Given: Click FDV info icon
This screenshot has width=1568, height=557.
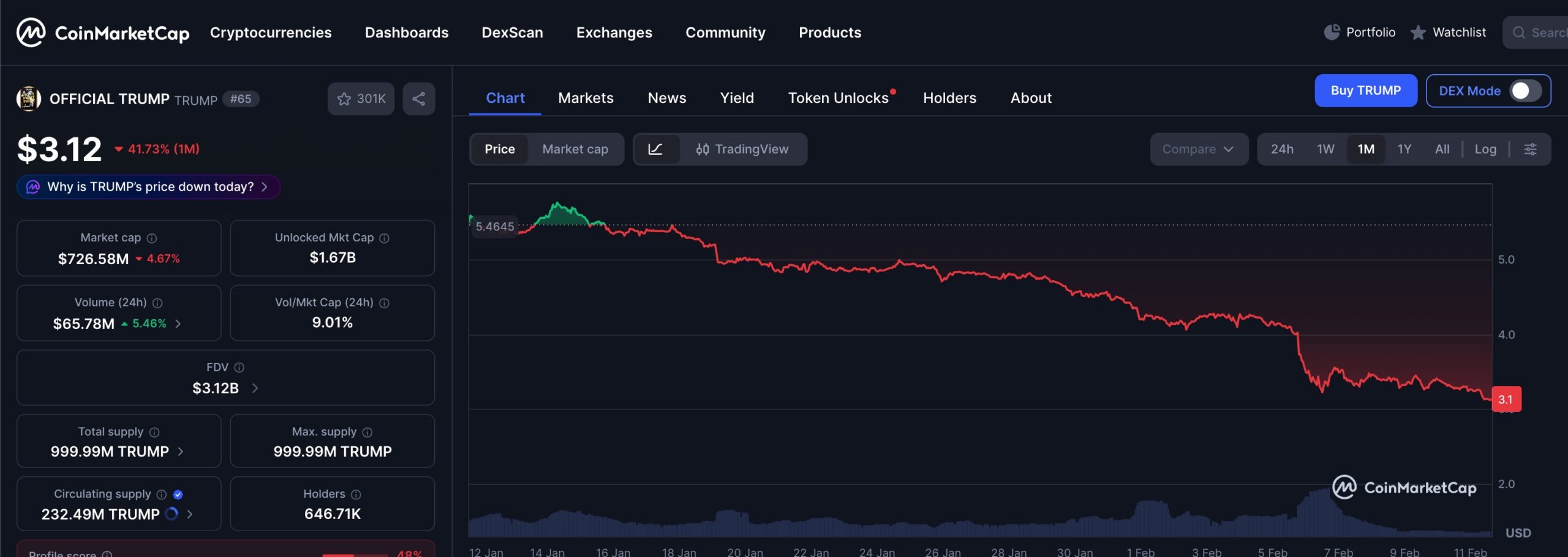Looking at the screenshot, I should 239,367.
